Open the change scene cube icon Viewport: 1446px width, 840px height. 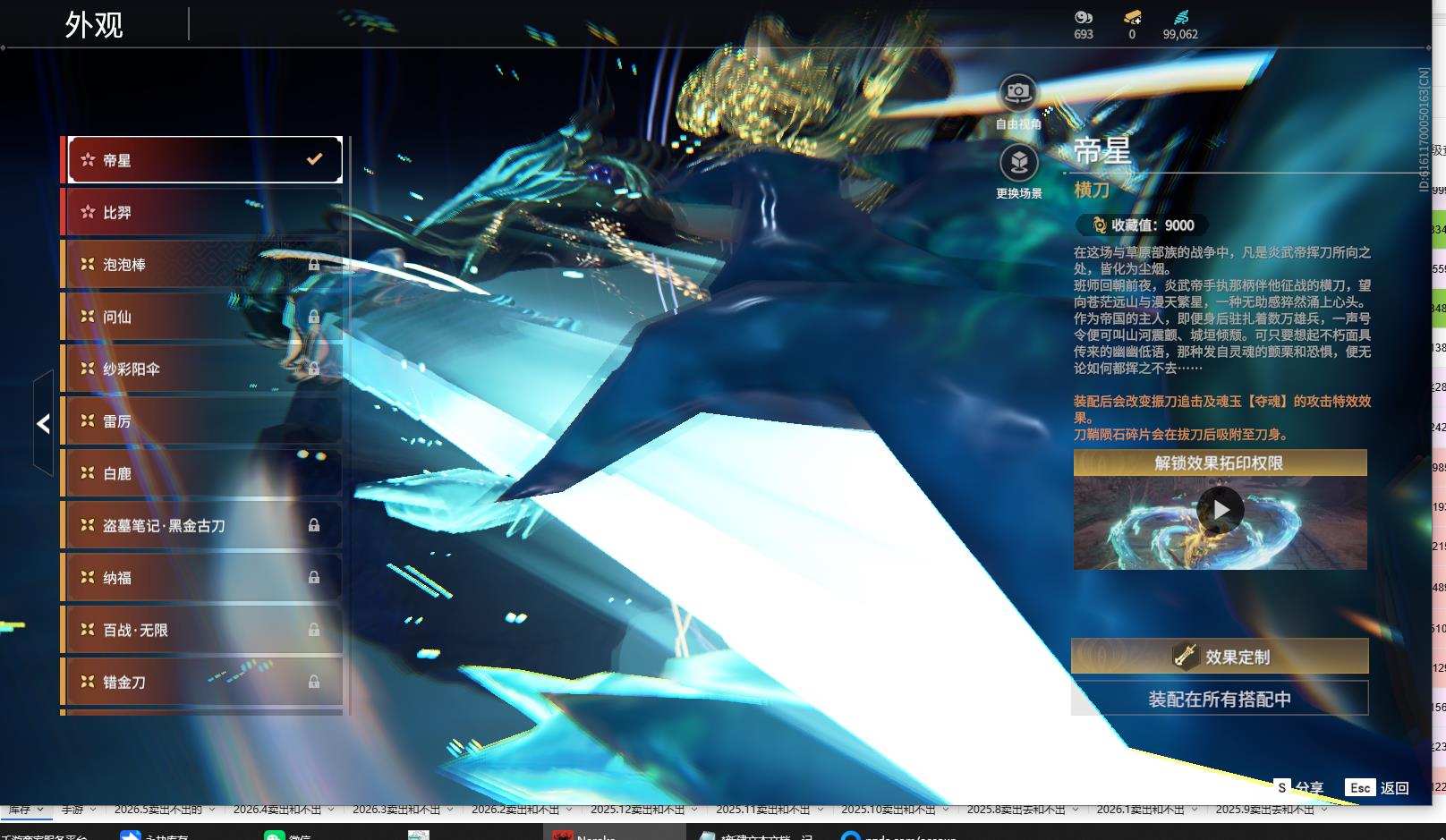(x=1018, y=163)
